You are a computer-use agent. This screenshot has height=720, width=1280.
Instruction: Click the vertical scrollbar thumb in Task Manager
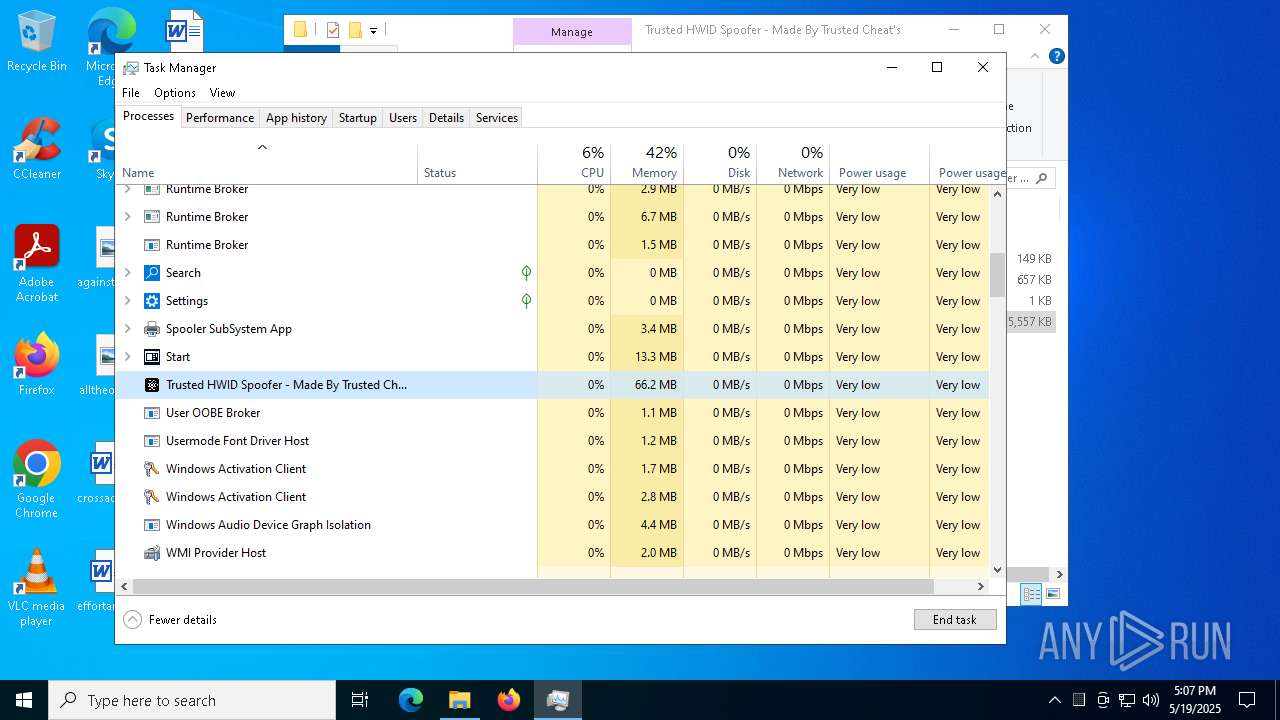click(x=997, y=275)
